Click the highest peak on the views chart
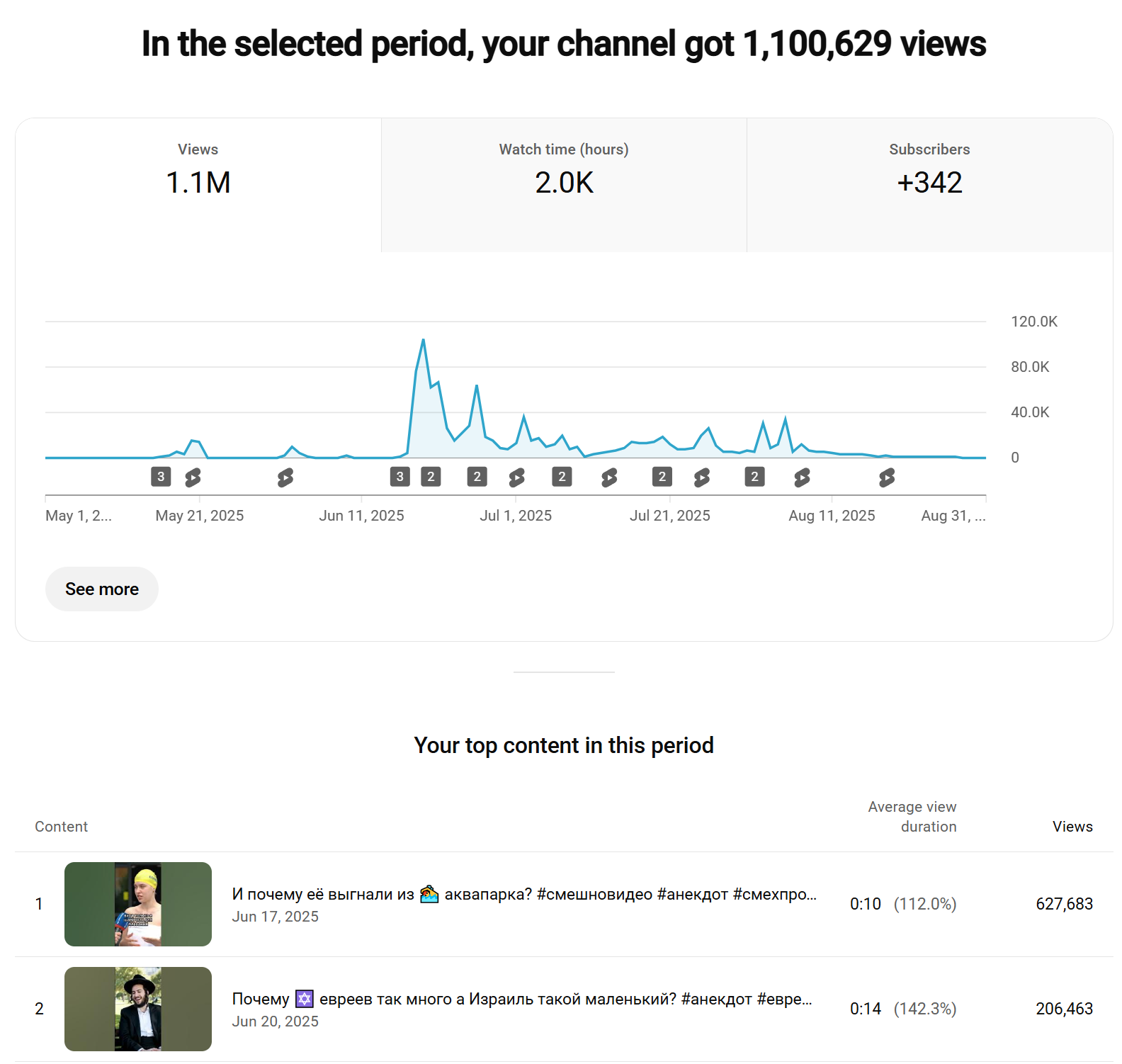The height and width of the screenshot is (1064, 1122). (424, 340)
